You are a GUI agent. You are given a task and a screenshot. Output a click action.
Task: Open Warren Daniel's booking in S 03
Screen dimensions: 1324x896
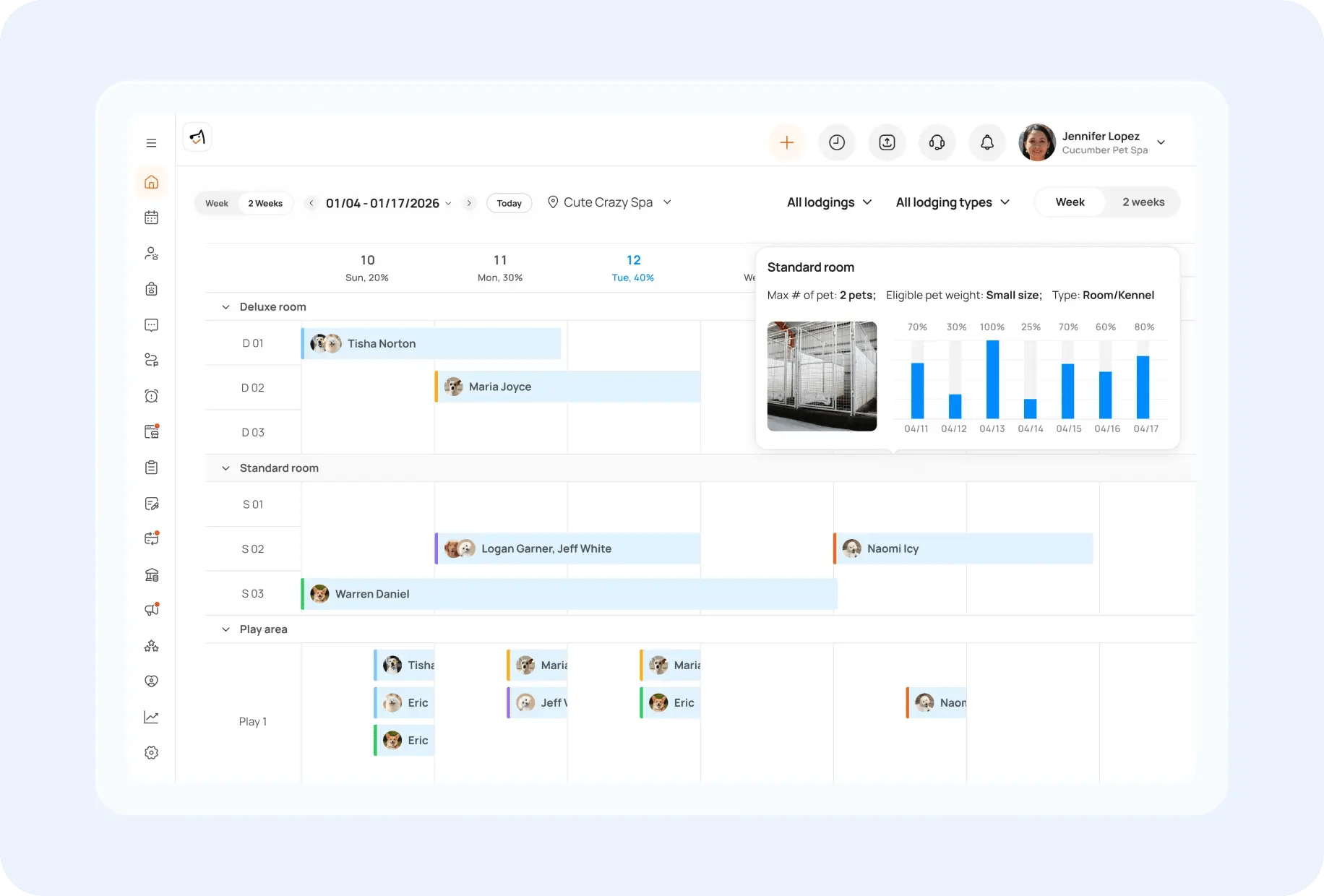[x=569, y=594]
